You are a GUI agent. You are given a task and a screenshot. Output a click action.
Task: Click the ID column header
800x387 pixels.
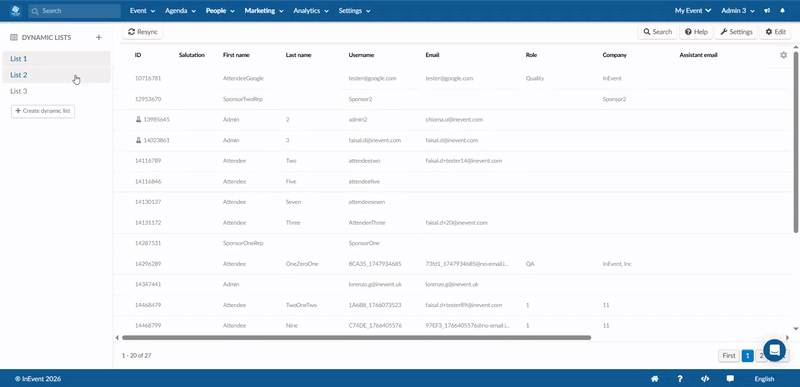coord(138,55)
